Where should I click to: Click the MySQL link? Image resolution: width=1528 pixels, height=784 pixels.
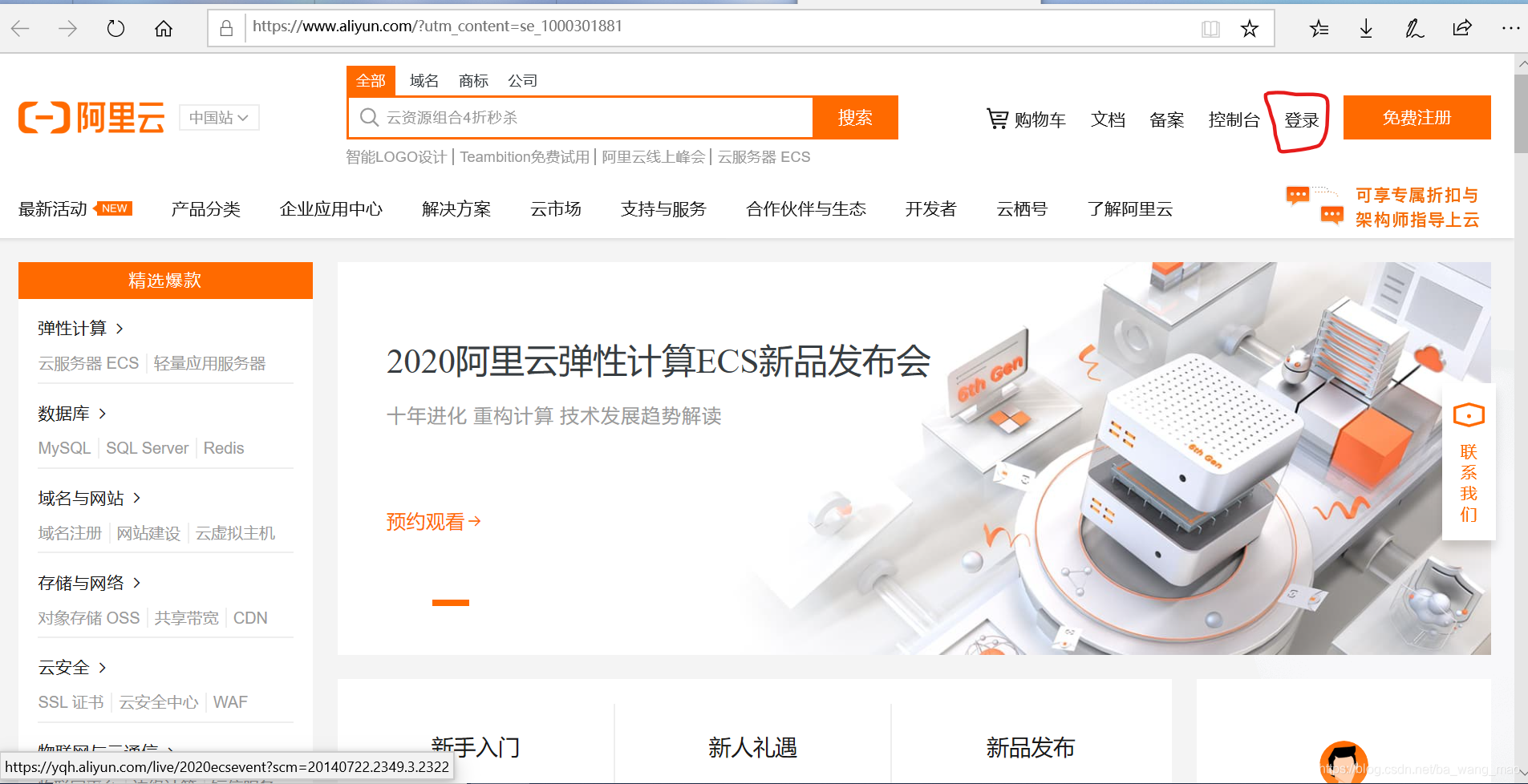[64, 448]
